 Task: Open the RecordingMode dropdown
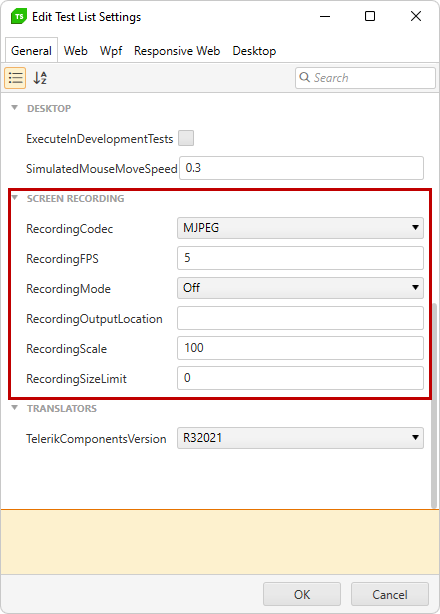click(x=300, y=288)
